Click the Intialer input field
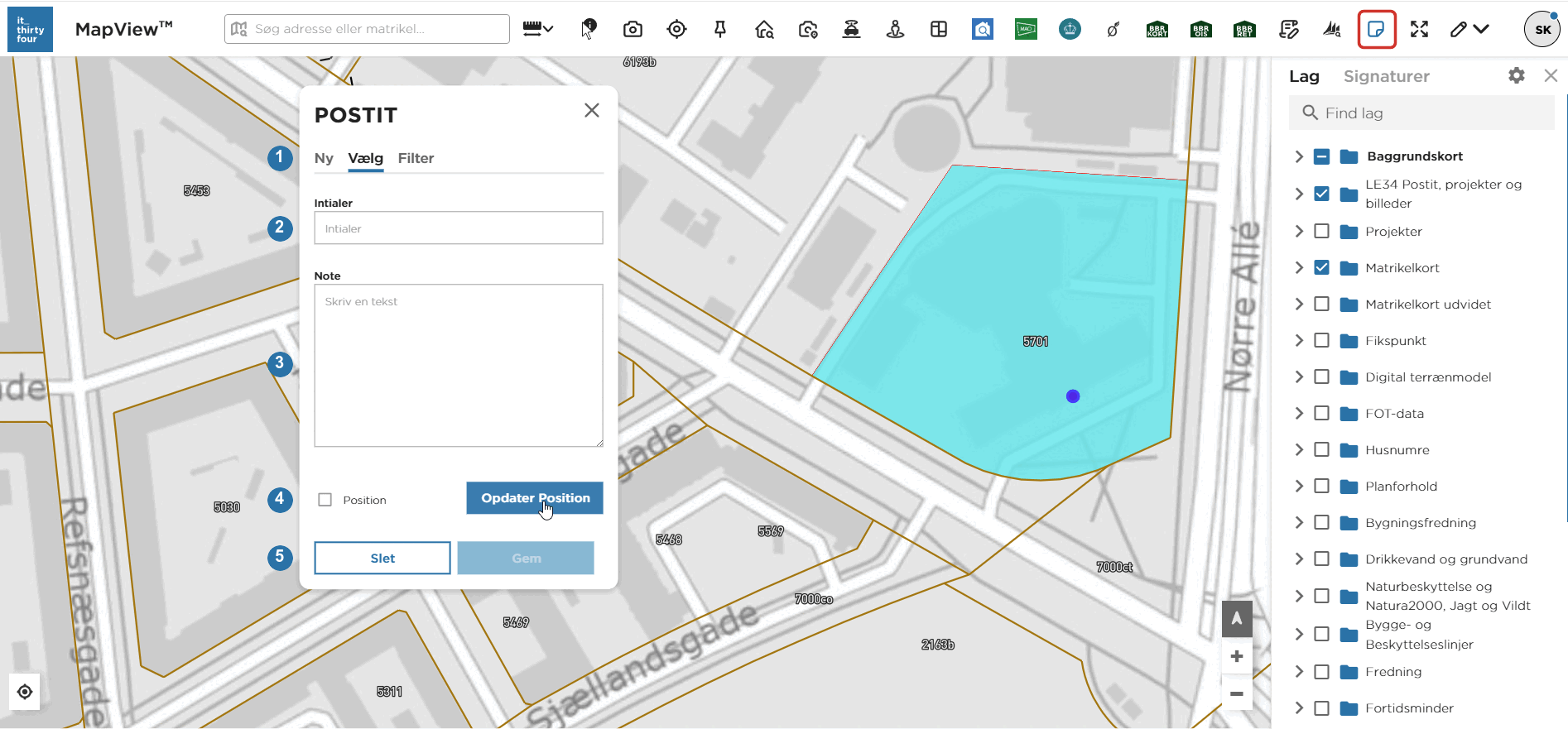This screenshot has width=1568, height=729. click(x=459, y=228)
